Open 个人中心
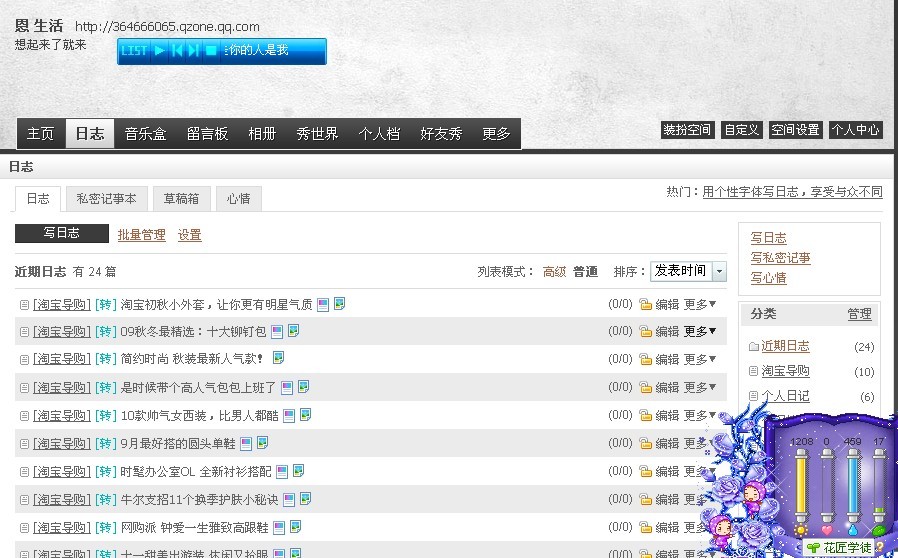The height and width of the screenshot is (558, 898). [856, 130]
